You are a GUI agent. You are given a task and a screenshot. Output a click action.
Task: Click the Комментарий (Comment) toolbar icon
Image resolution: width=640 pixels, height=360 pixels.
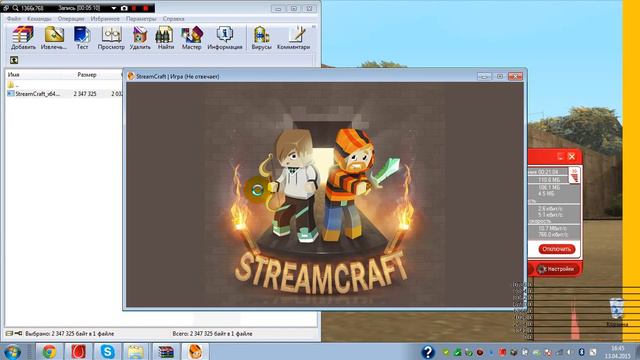(293, 38)
